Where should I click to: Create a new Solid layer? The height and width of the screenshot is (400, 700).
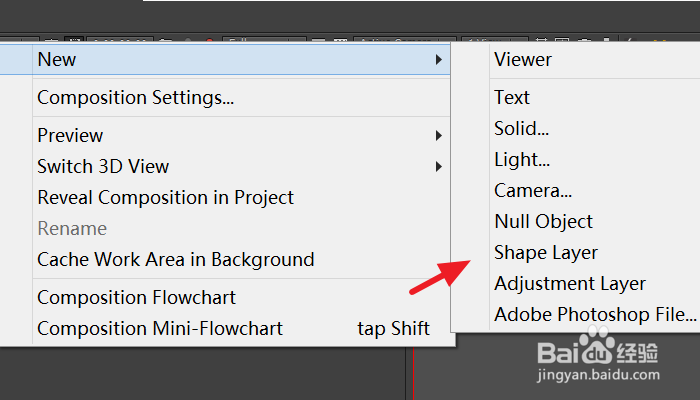[521, 128]
